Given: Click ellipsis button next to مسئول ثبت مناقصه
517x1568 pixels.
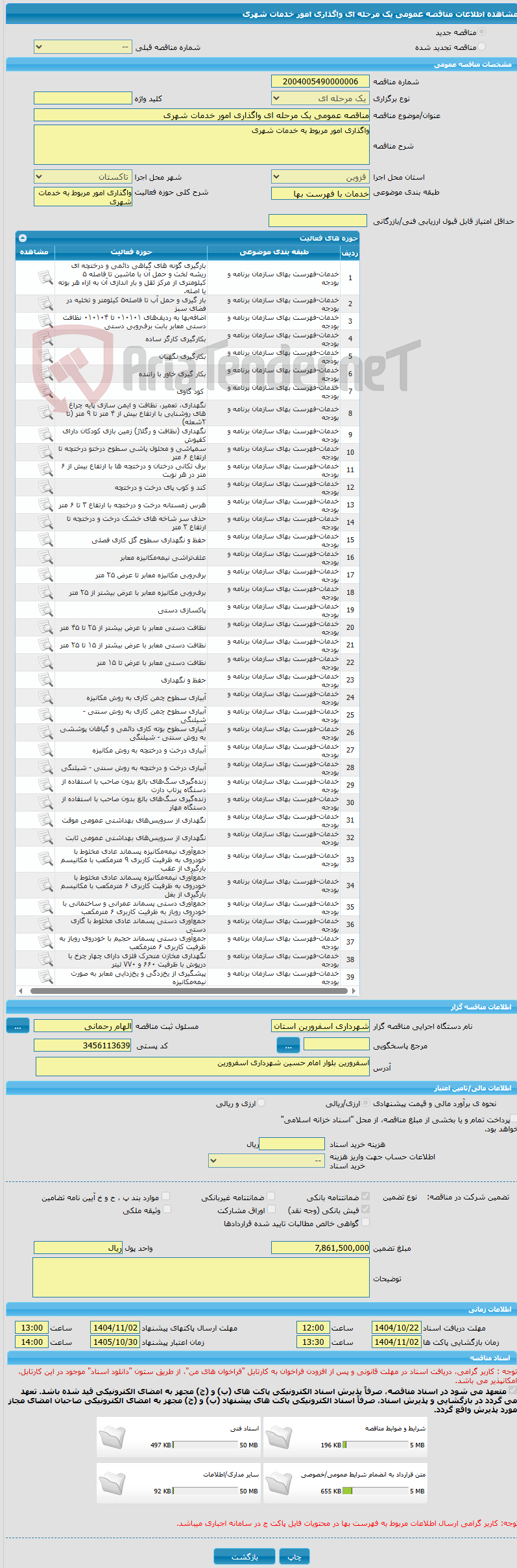Looking at the screenshot, I should [18, 1026].
